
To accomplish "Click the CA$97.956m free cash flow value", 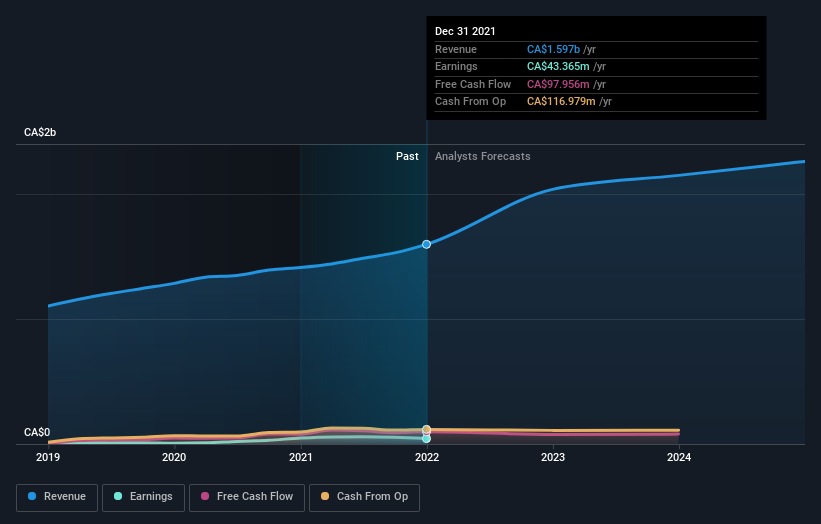I will pyautogui.click(x=558, y=84).
